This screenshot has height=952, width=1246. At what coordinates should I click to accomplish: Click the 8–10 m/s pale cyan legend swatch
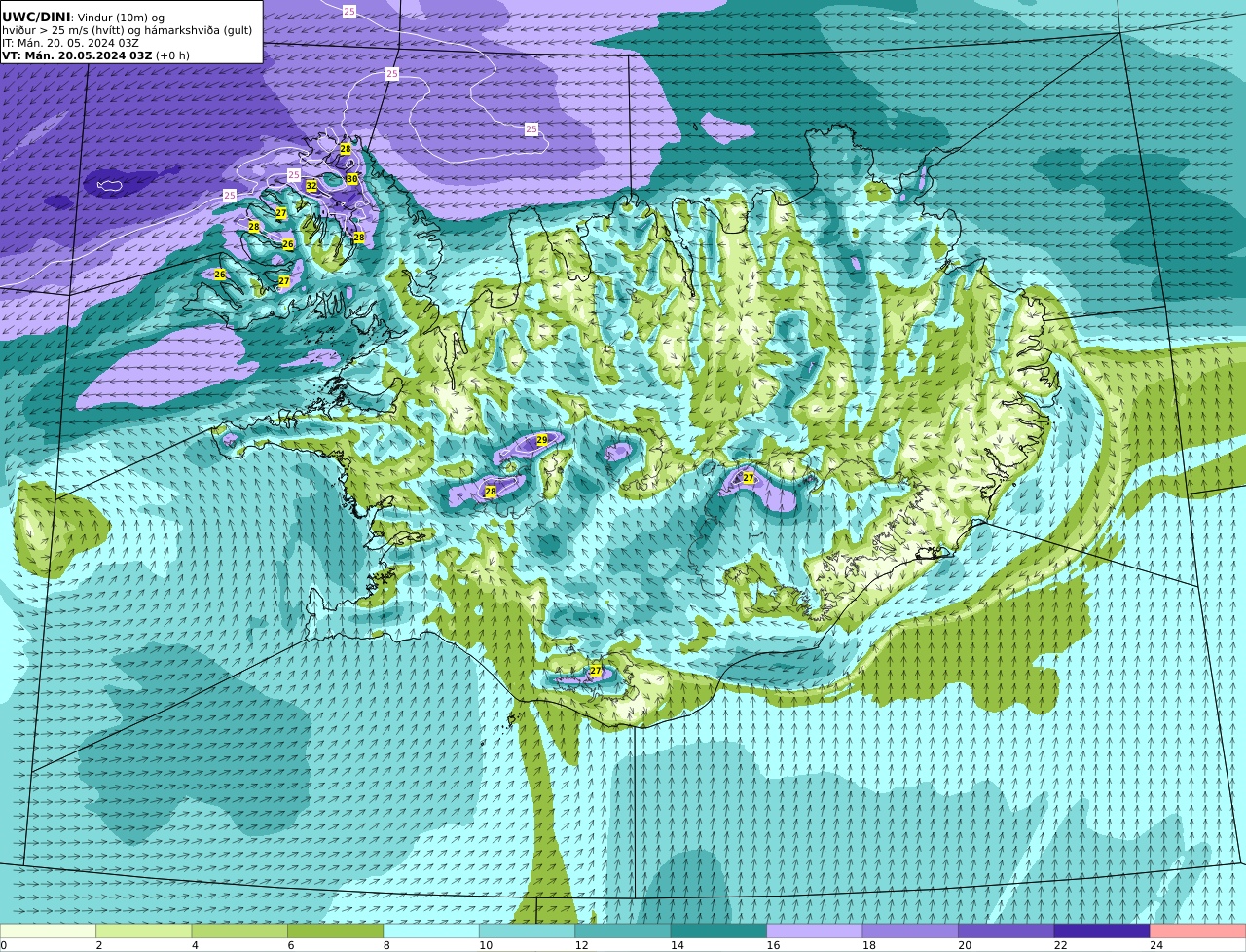coord(431,931)
